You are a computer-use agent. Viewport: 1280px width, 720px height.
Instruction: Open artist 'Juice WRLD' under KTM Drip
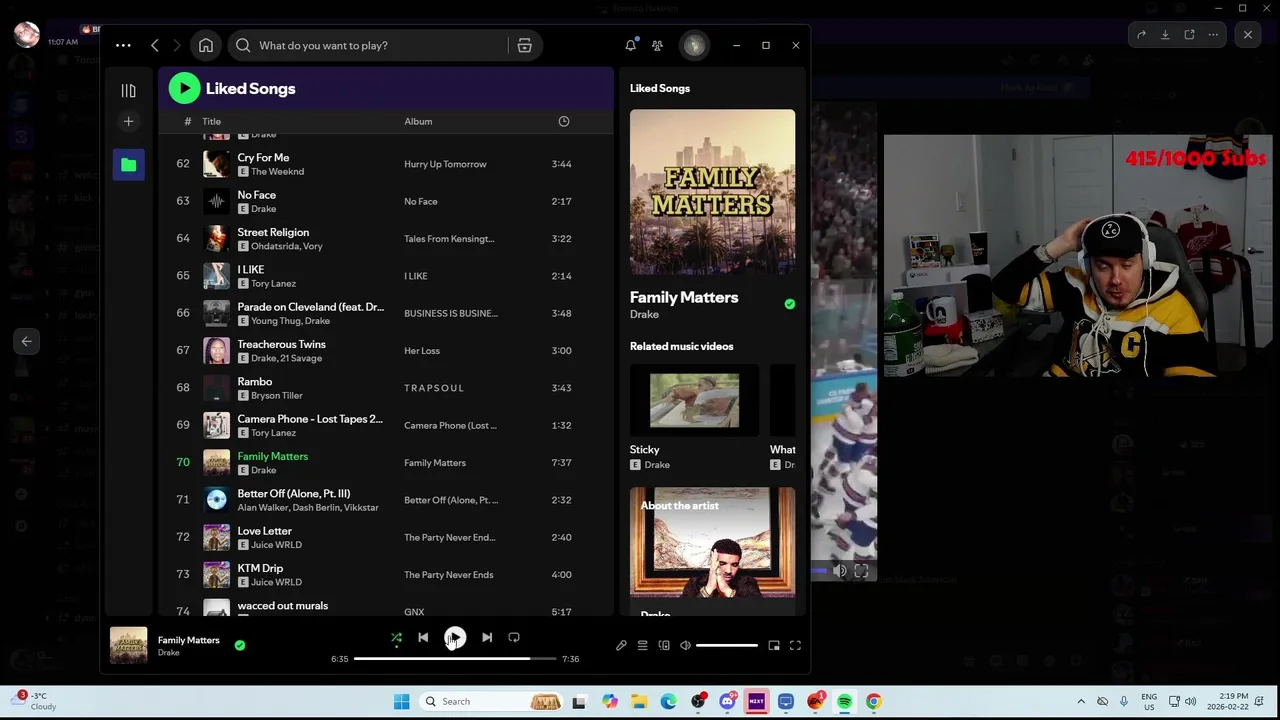click(276, 582)
